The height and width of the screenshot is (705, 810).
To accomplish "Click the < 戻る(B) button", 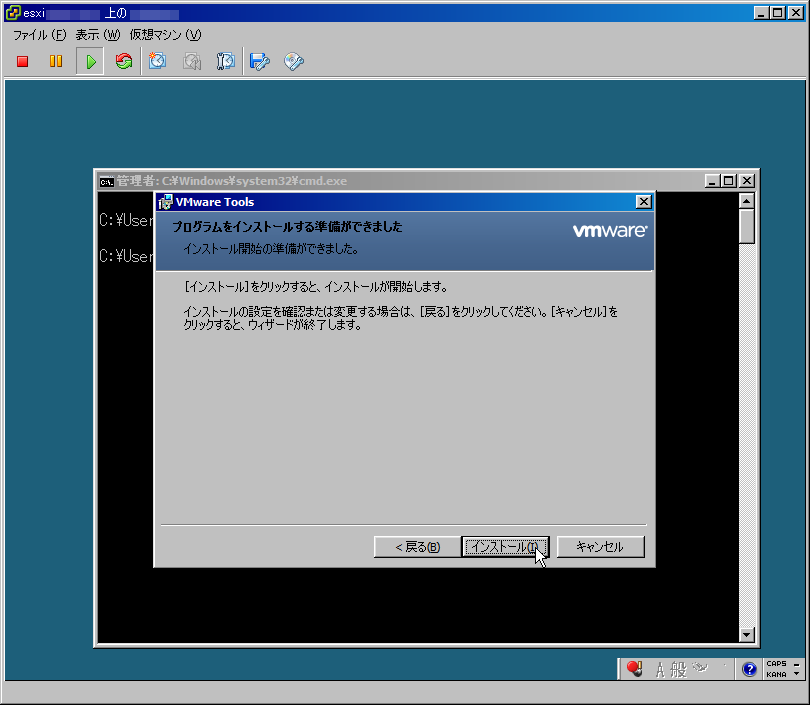I will coord(417,546).
